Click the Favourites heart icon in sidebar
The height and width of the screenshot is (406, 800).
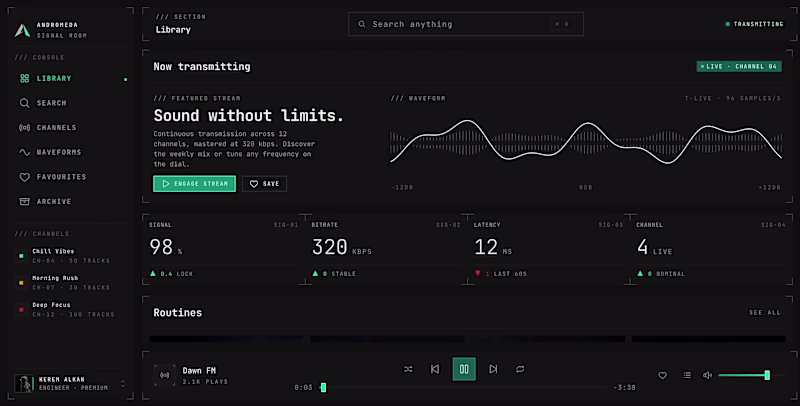[x=24, y=177]
